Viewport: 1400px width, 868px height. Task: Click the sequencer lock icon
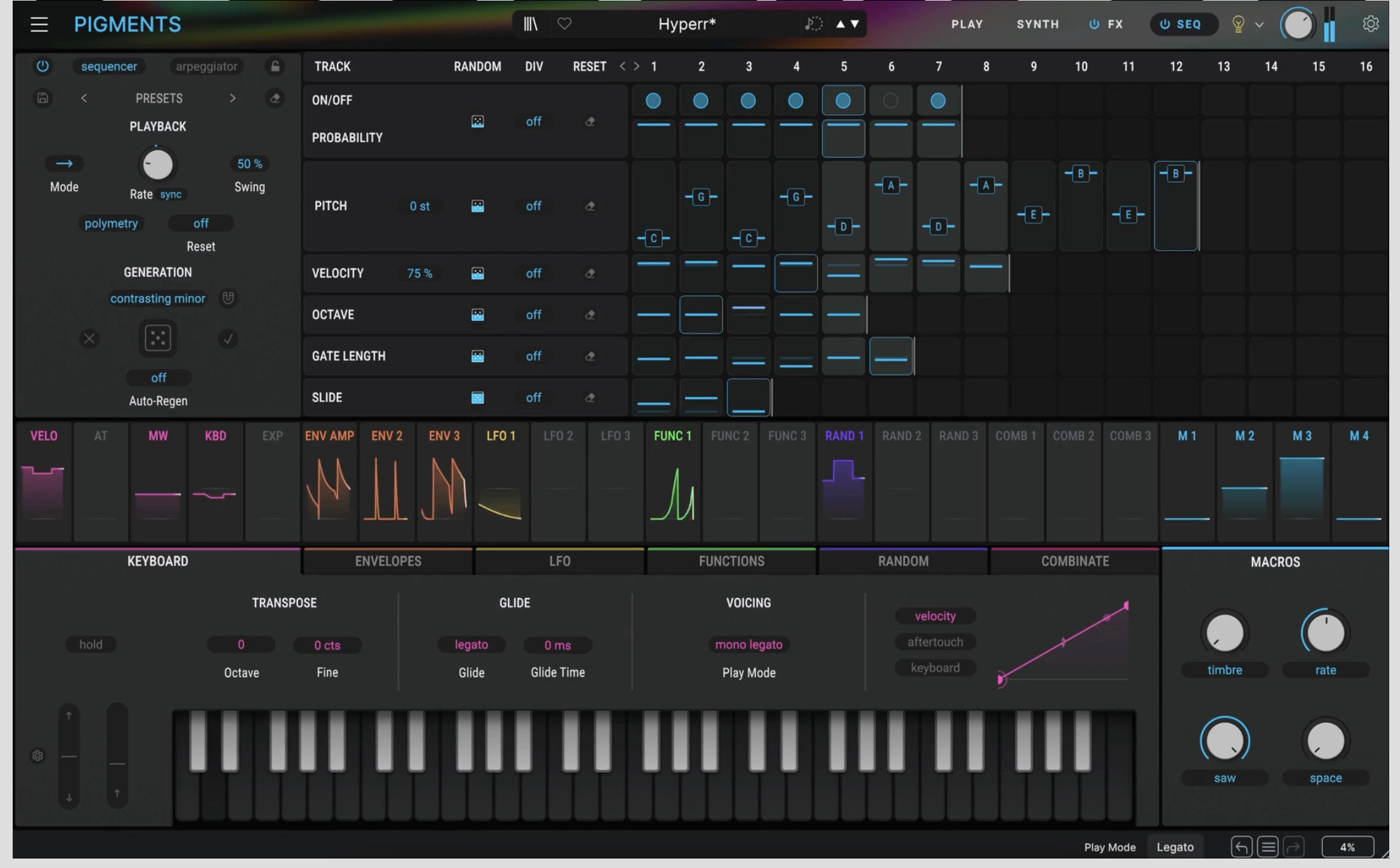coord(275,67)
